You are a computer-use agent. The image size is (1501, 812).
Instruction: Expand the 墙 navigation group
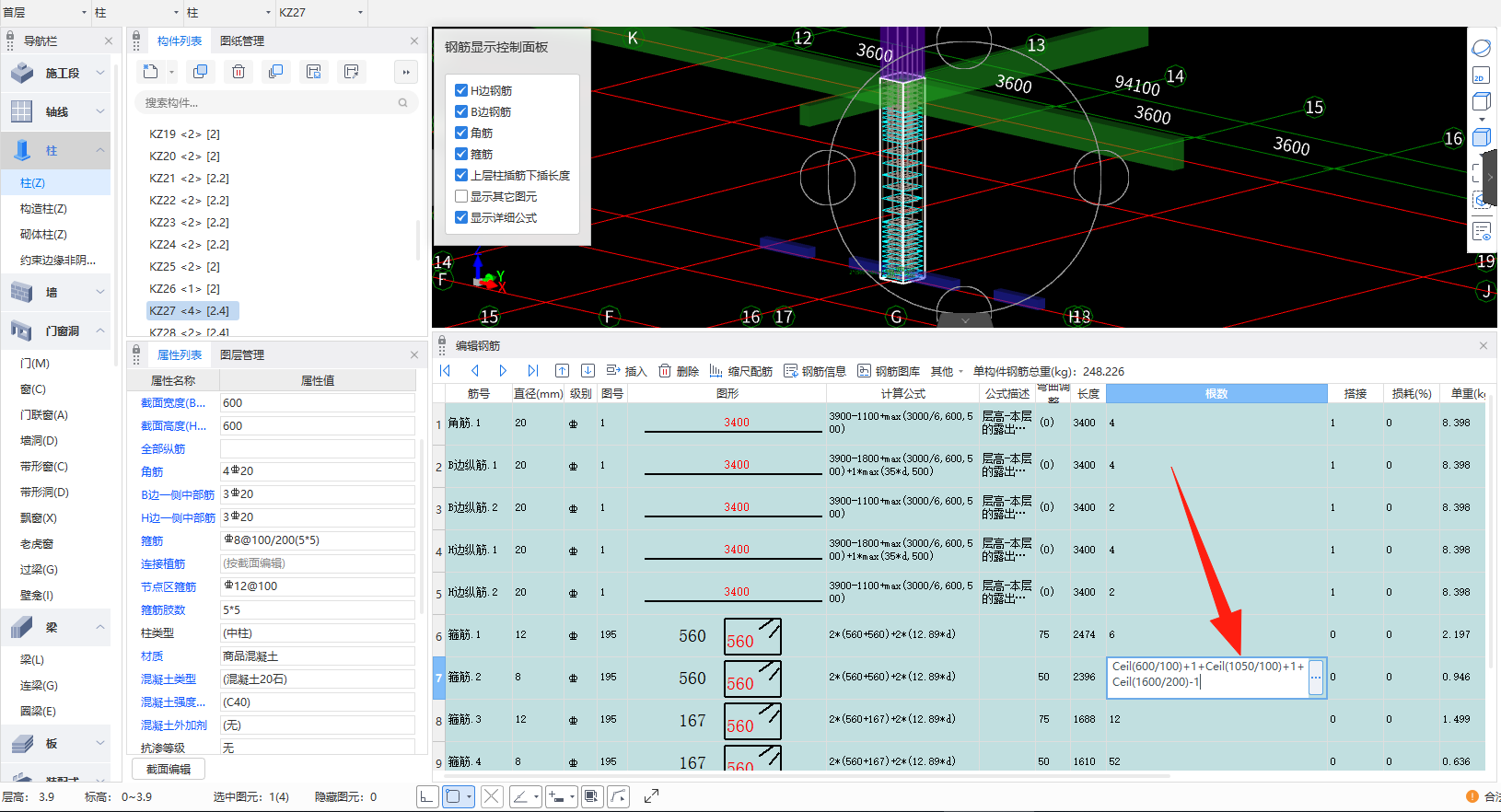[x=100, y=292]
